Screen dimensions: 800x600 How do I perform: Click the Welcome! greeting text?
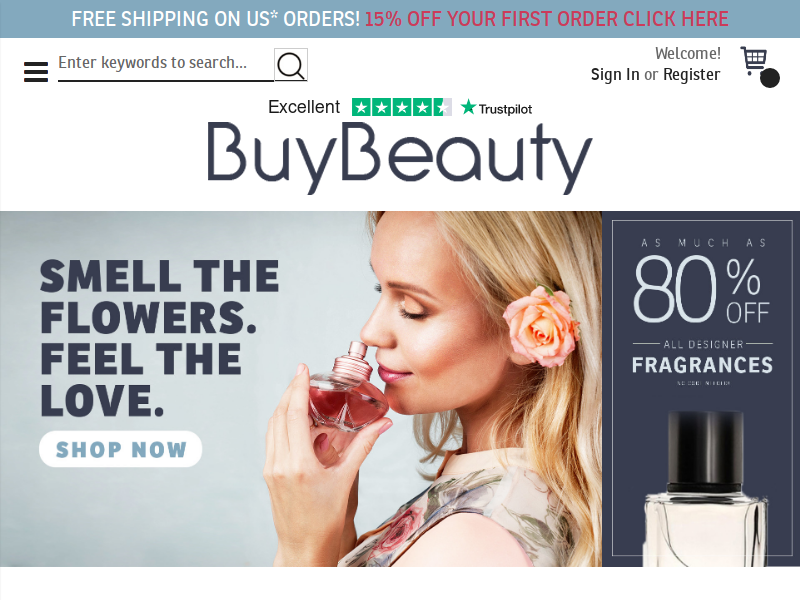point(688,53)
